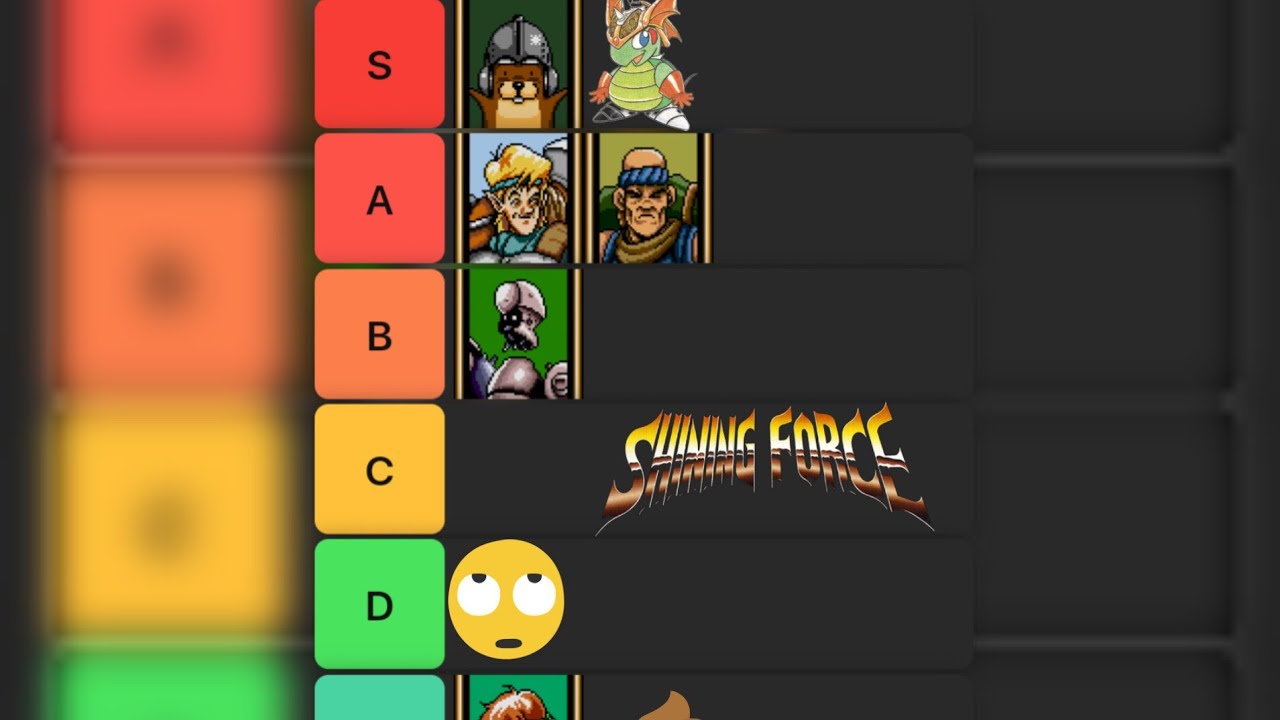The width and height of the screenshot is (1280, 720).
Task: Click the teal tier label below D
Action: pos(380,697)
